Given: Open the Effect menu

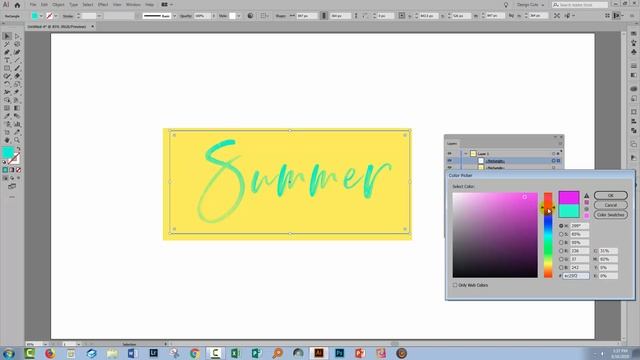Looking at the screenshot, I should click(103, 5).
